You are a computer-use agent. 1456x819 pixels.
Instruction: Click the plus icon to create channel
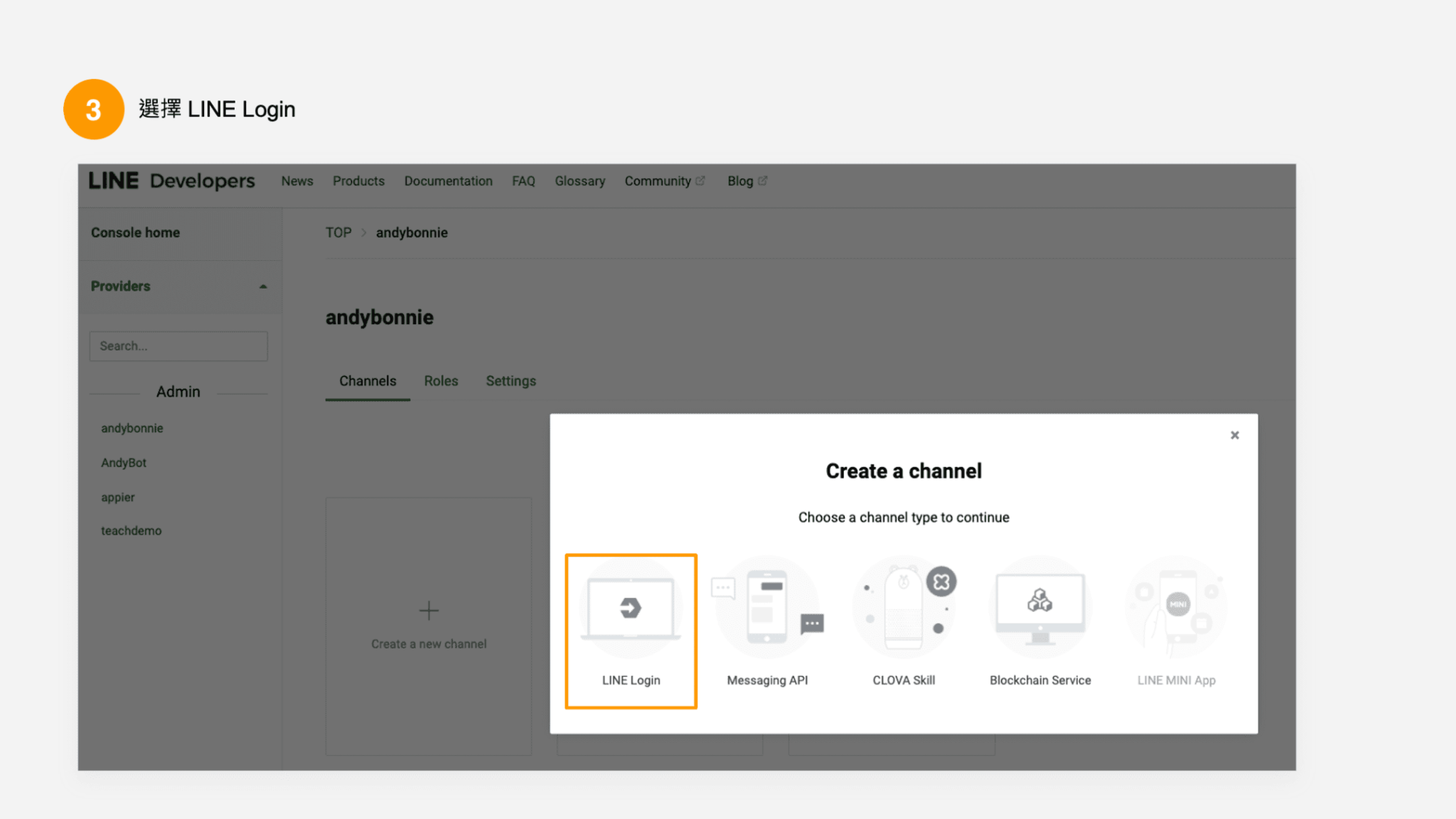tap(429, 611)
